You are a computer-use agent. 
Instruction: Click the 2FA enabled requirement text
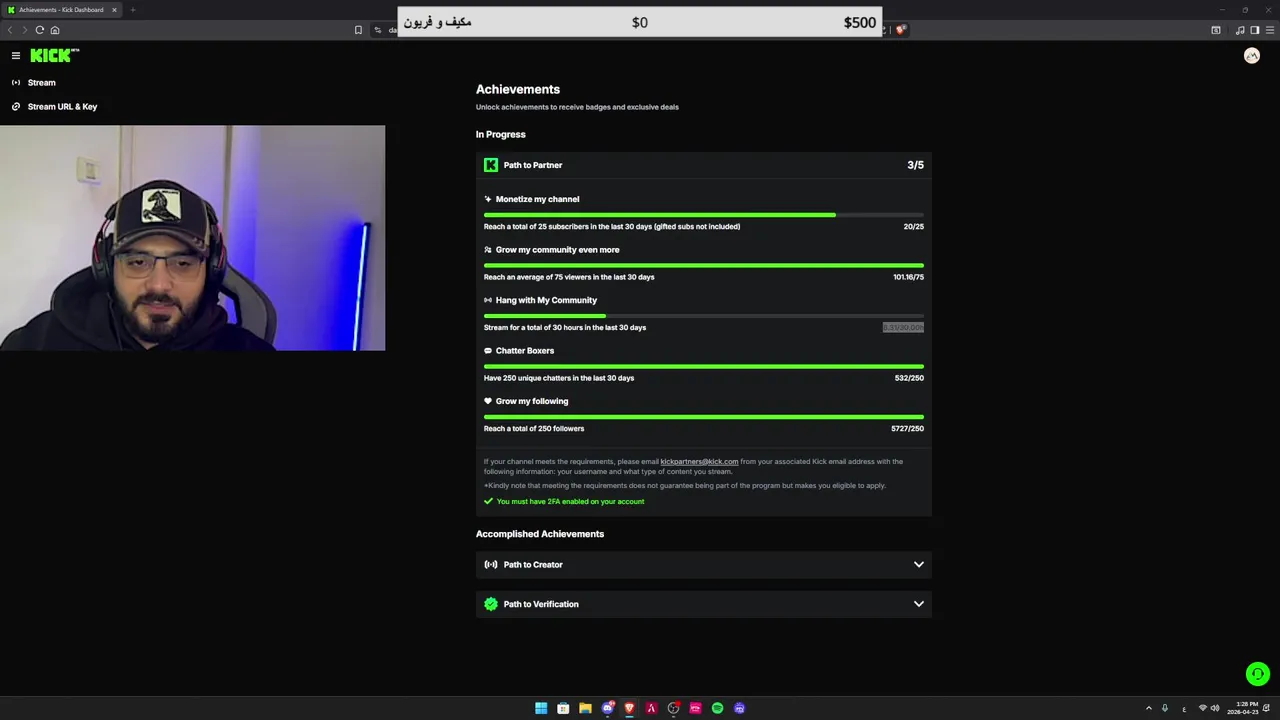570,502
